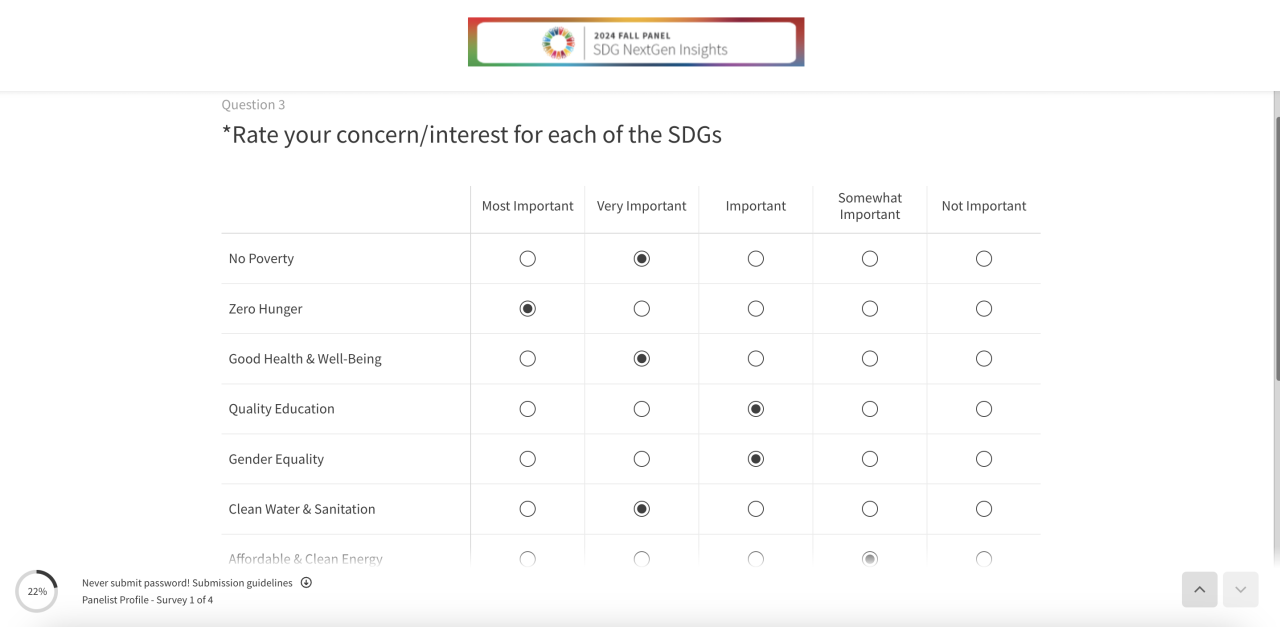Select Very Important for Zero Hunger
Screen dimensions: 1280x627
click(x=642, y=309)
